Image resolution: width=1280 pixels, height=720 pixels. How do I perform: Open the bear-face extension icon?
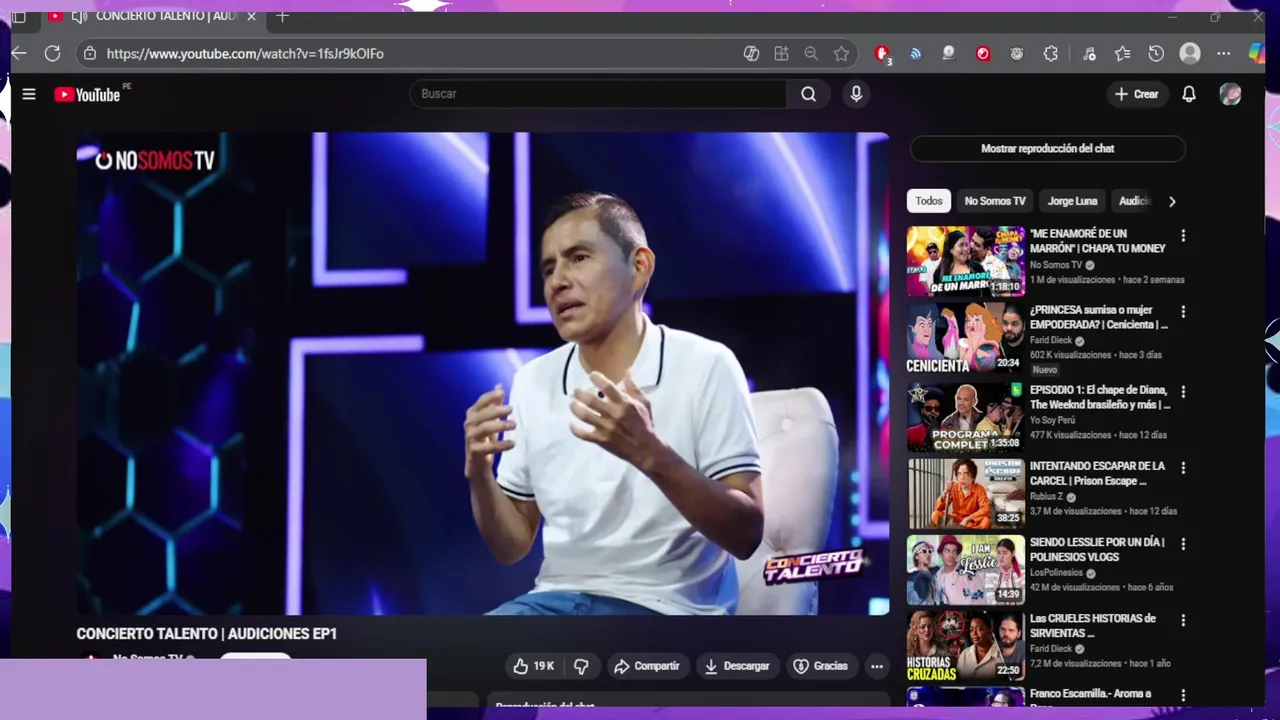click(x=1017, y=54)
